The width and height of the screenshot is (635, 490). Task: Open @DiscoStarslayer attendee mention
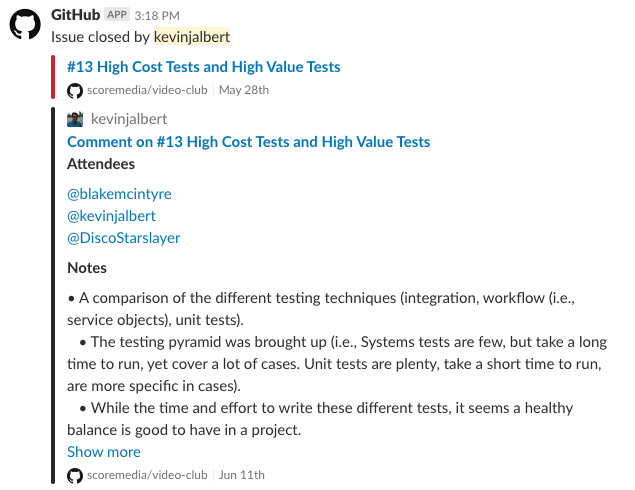pyautogui.click(x=124, y=238)
